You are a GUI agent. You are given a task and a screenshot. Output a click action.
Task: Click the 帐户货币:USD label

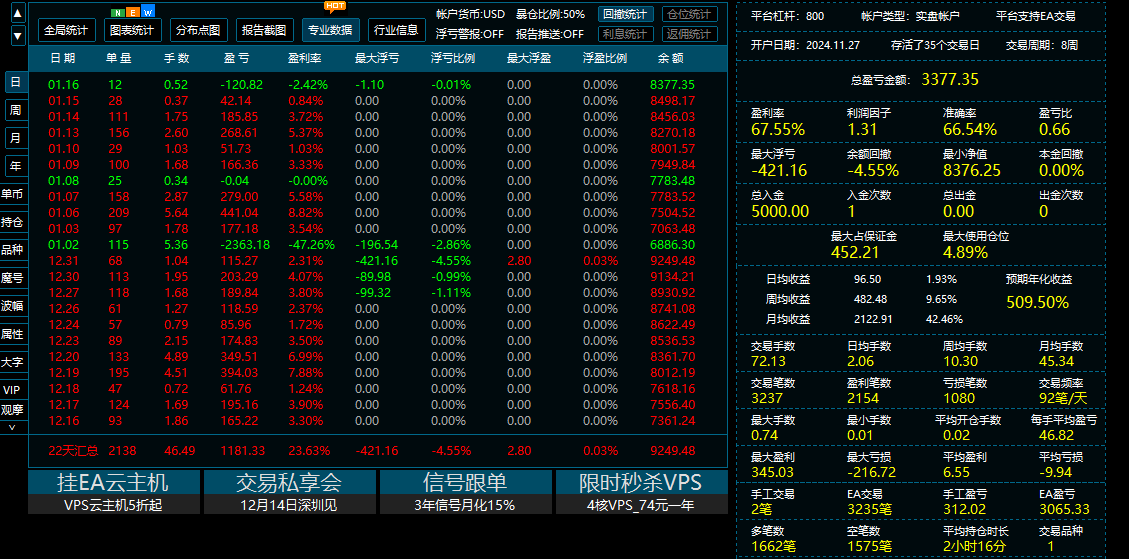click(471, 14)
